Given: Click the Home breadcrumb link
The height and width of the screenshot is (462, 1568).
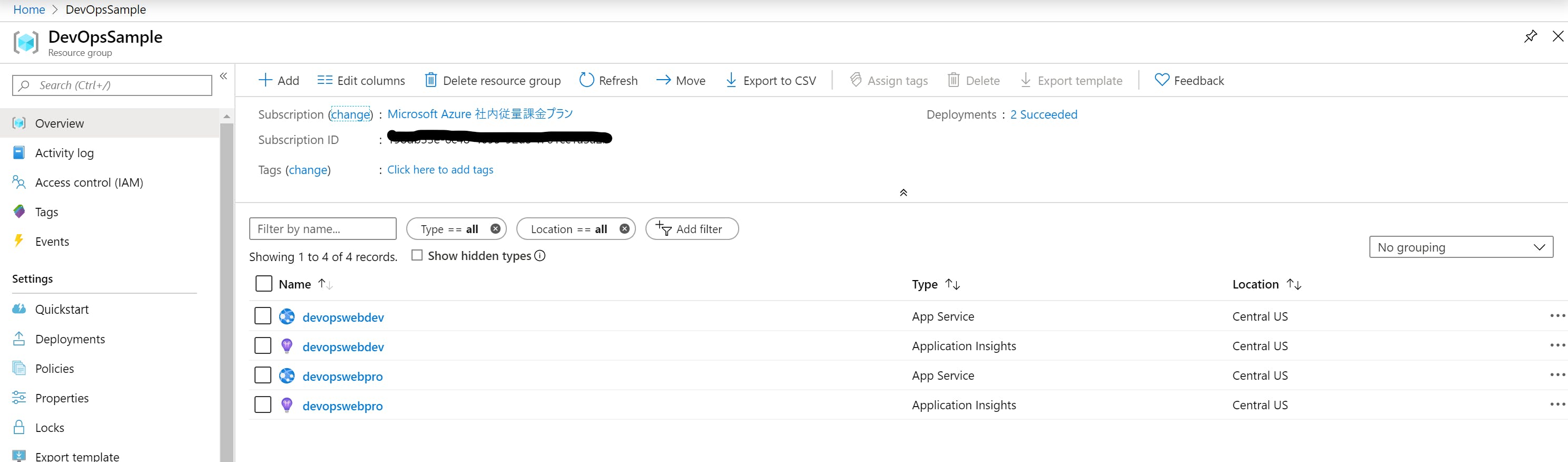Looking at the screenshot, I should pos(29,9).
